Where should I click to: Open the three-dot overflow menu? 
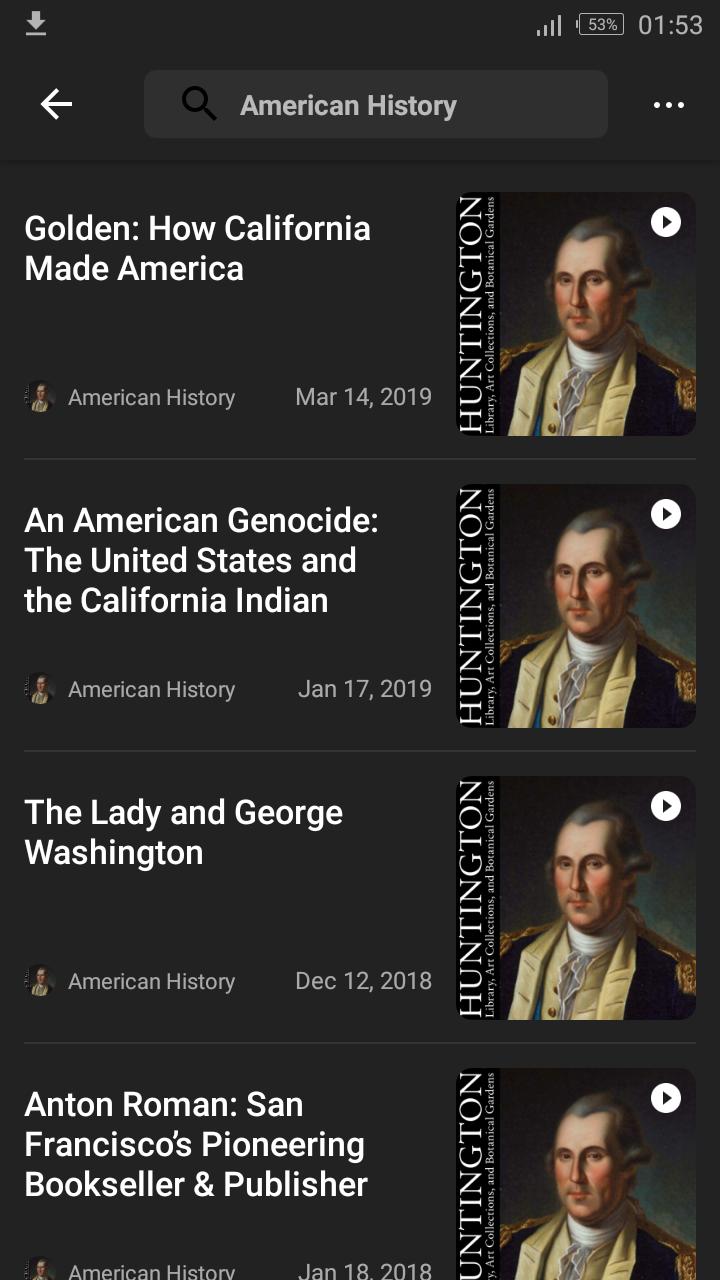(668, 105)
